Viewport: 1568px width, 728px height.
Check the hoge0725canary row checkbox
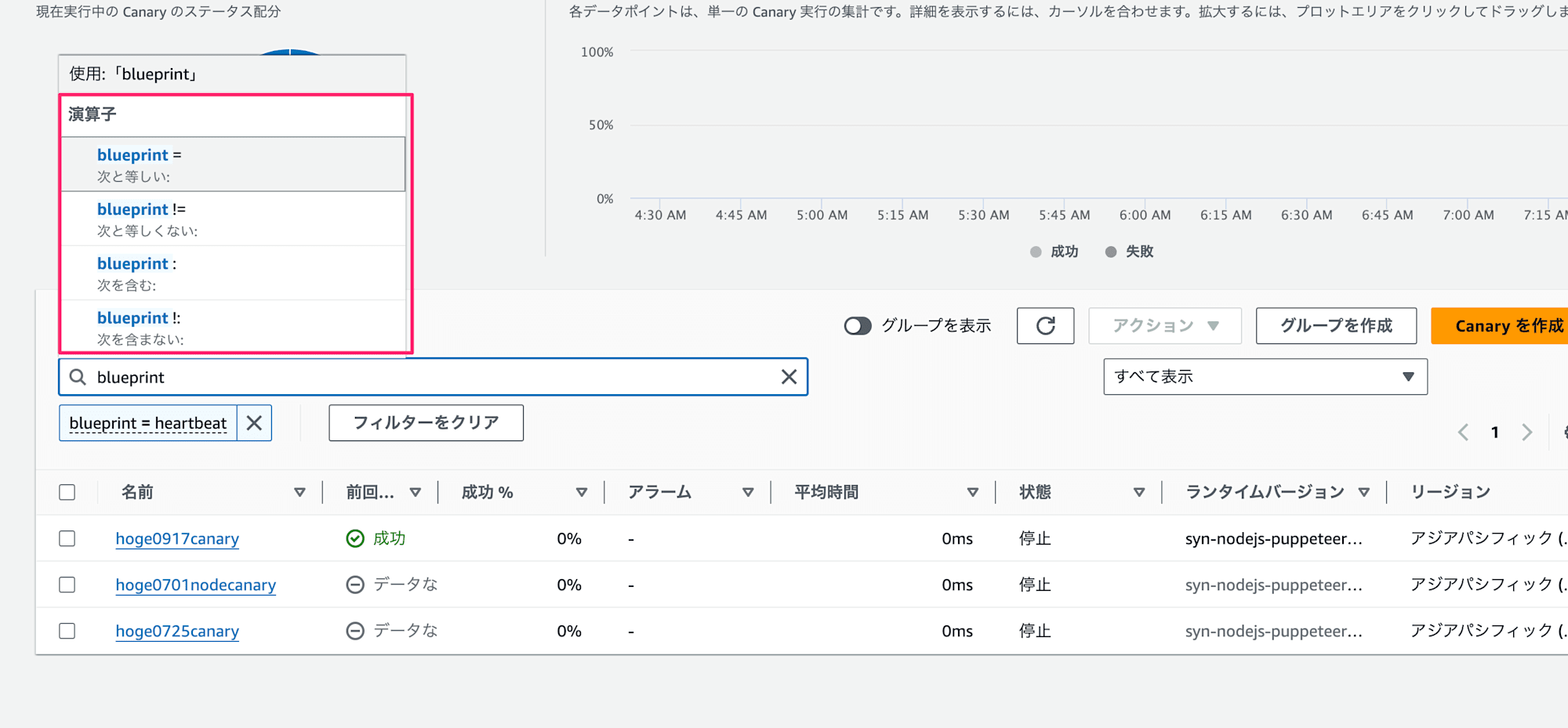(x=67, y=631)
